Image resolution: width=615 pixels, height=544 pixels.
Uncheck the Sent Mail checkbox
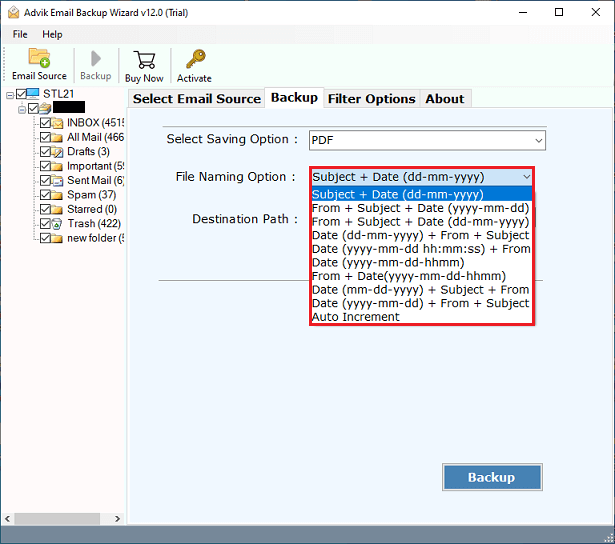[45, 180]
